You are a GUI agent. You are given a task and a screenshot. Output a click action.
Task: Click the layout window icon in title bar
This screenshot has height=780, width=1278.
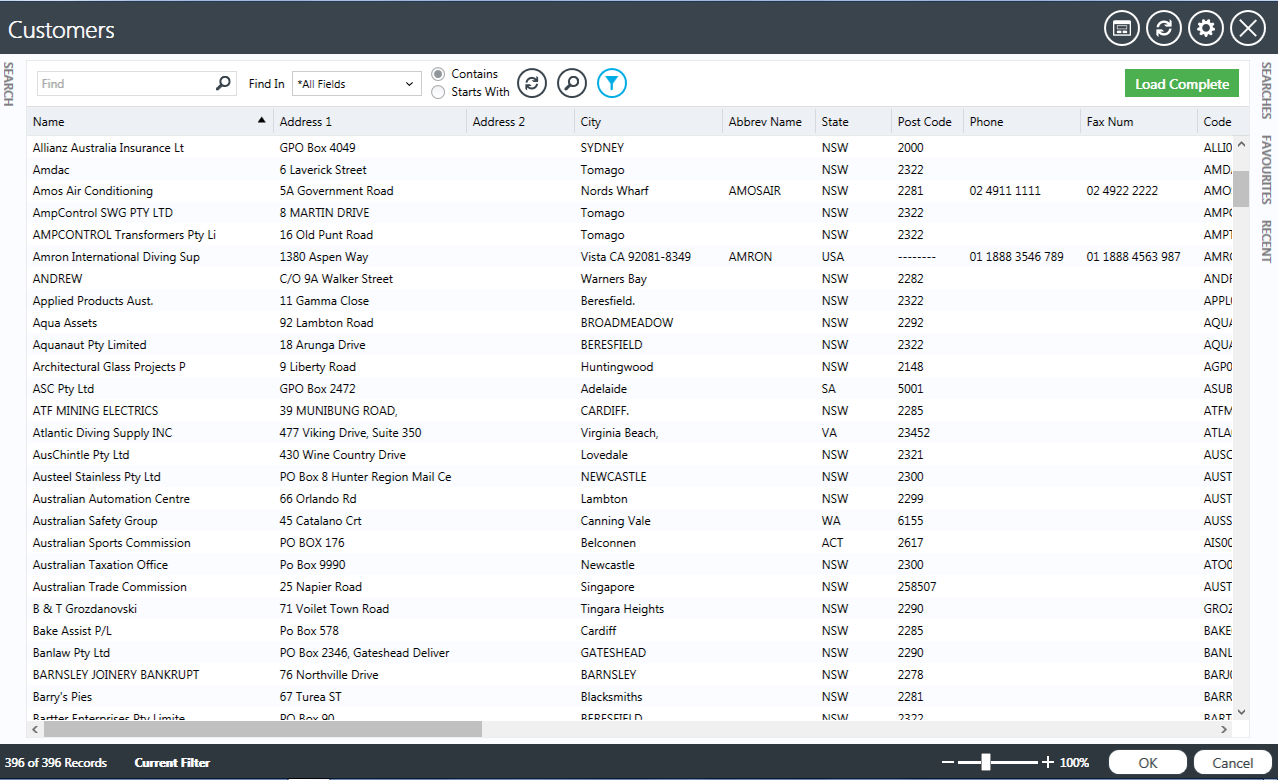[1122, 29]
